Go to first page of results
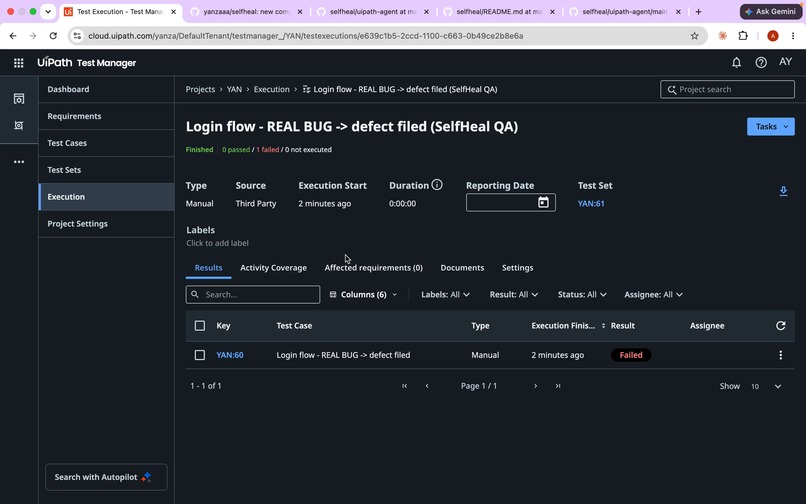This screenshot has height=504, width=806. [x=405, y=386]
